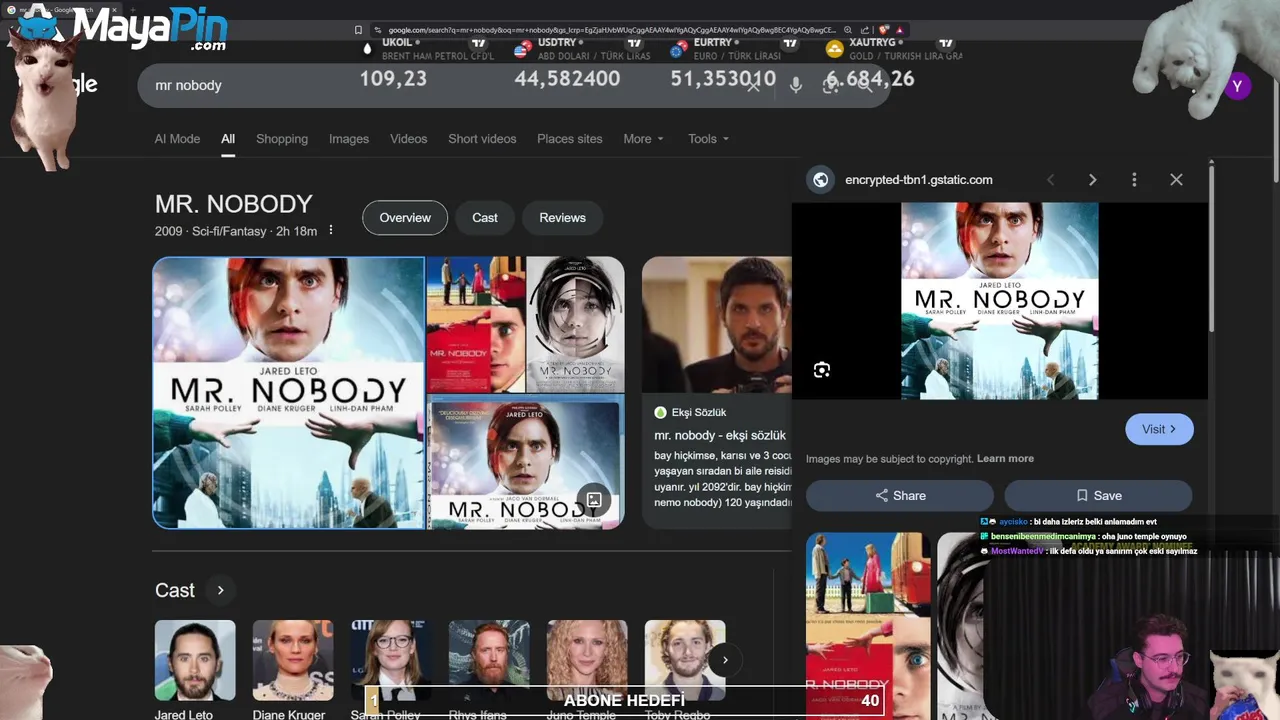This screenshot has width=1280, height=720.
Task: Switch to Videos tab
Action: pyautogui.click(x=408, y=139)
